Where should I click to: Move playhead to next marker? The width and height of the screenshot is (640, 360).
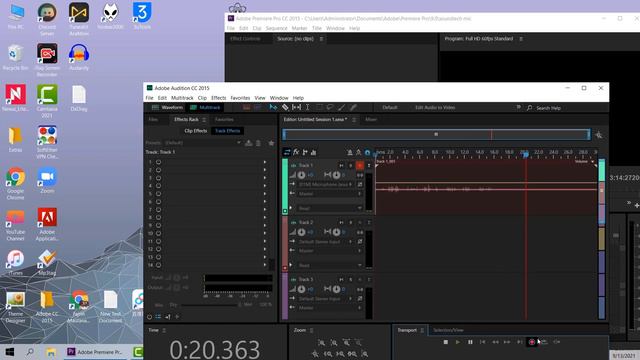(519, 342)
